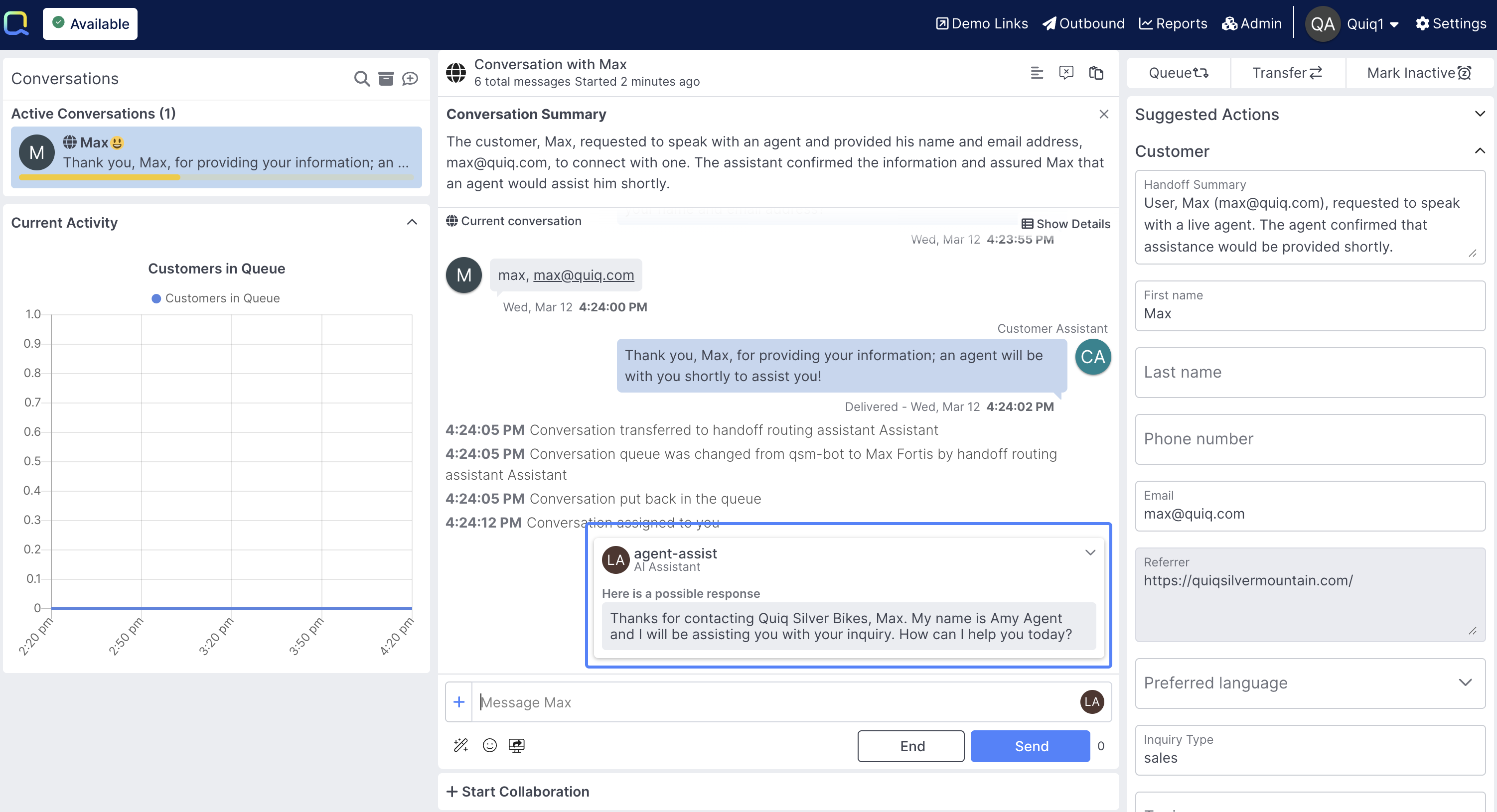Open Reports in top navigation
The height and width of the screenshot is (812, 1497).
point(1173,24)
